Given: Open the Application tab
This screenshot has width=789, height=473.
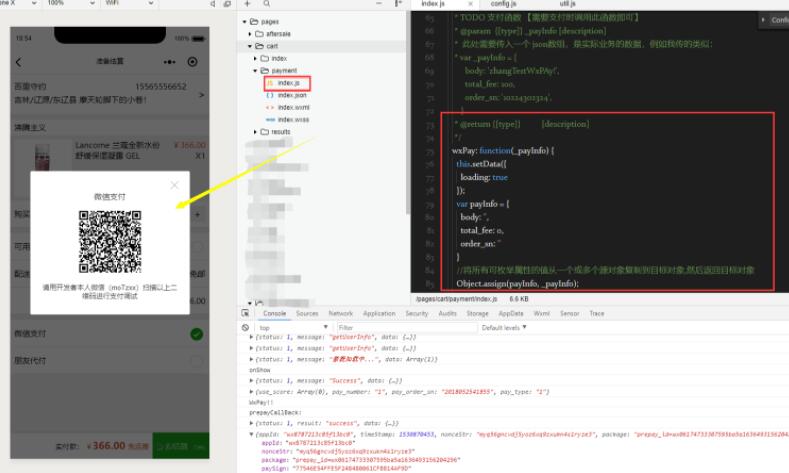Looking at the screenshot, I should (x=379, y=313).
